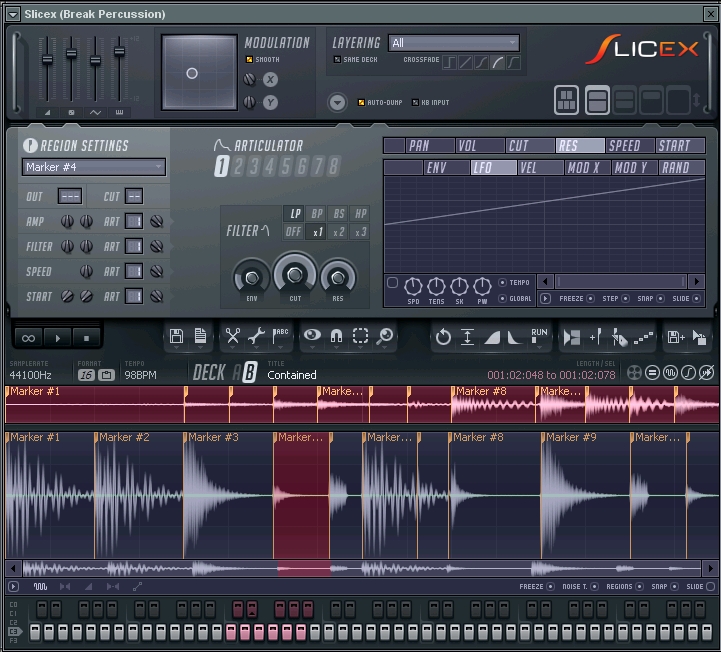
Task: Click the scissors slicing tool icon
Action: coord(233,337)
